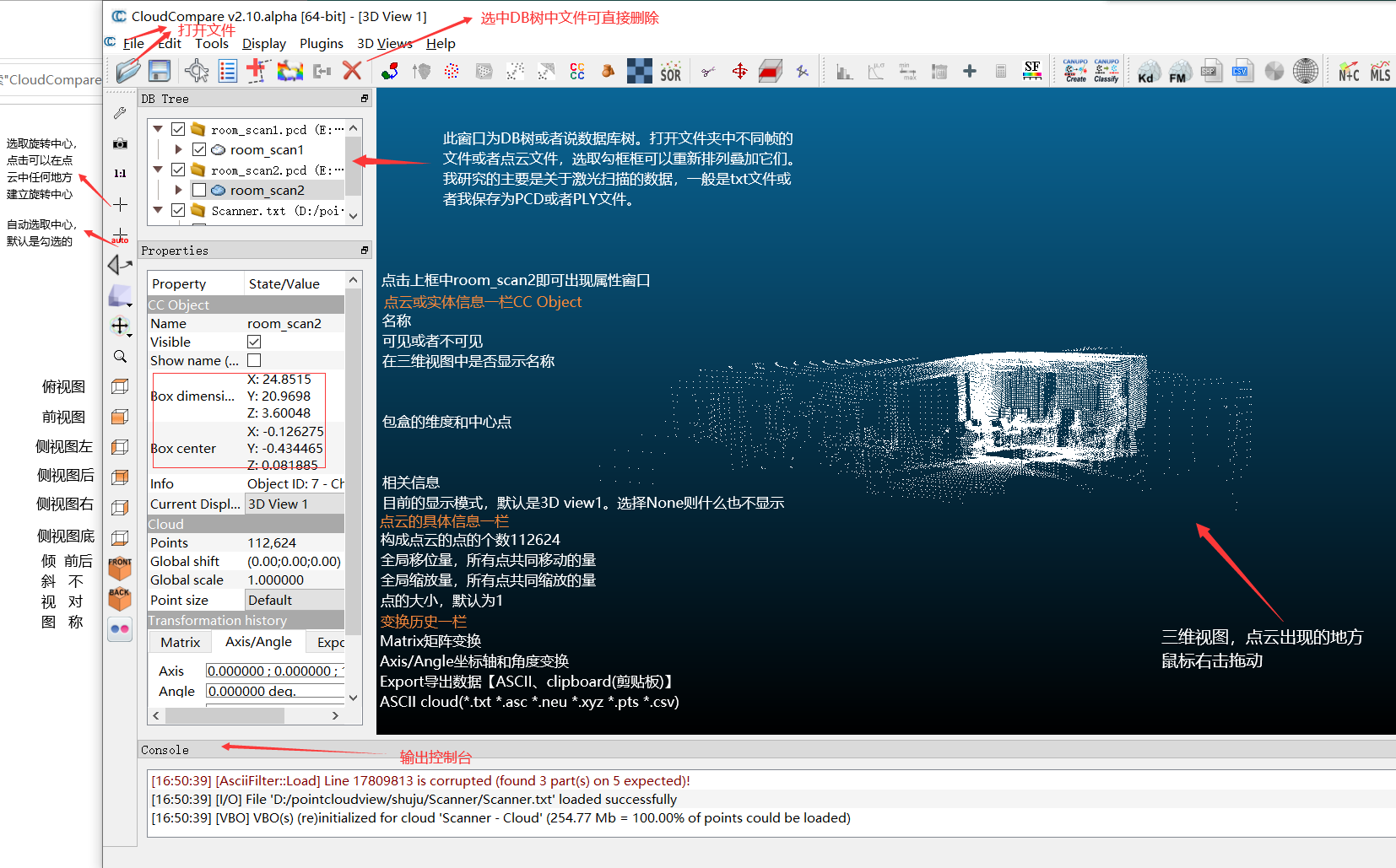Open the Plugins menu

coord(322,43)
